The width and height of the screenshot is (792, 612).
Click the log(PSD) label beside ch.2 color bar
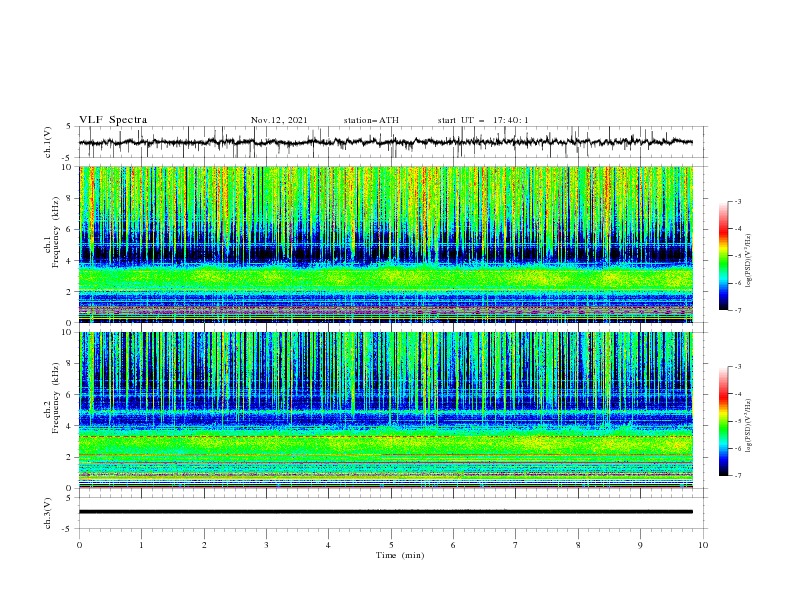(748, 425)
